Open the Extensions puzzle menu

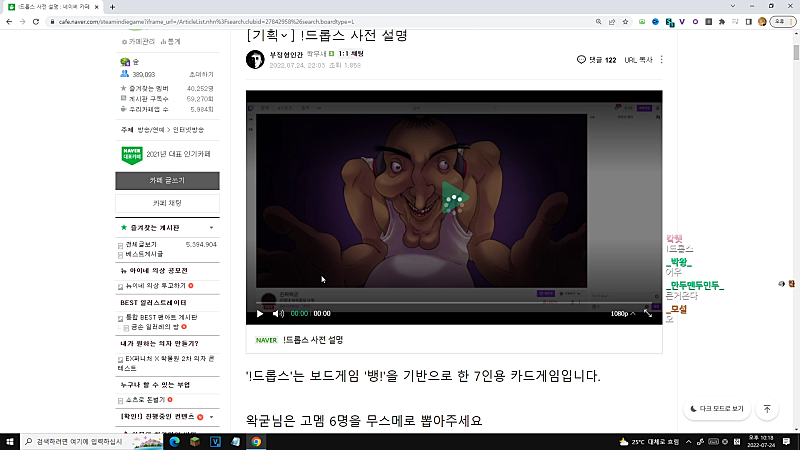(722, 21)
